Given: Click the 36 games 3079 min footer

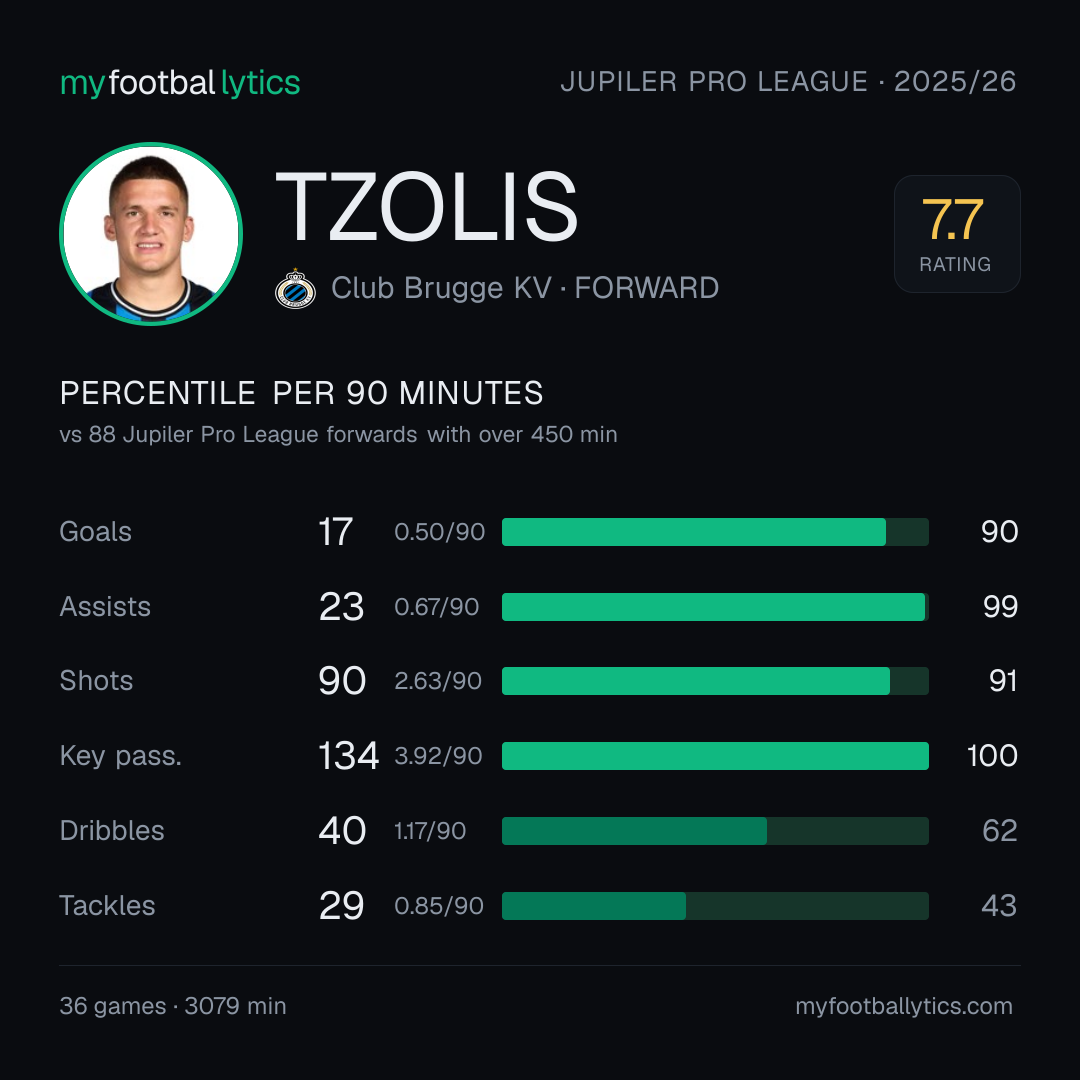Looking at the screenshot, I should pos(173,1006).
